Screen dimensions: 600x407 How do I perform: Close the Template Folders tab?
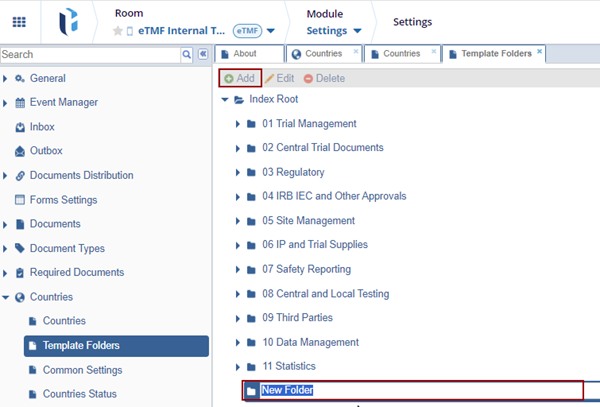click(540, 51)
